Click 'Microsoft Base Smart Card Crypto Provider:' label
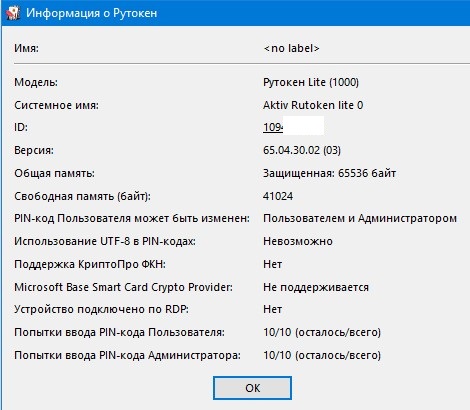Viewport: 470px width, 410px height. (x=123, y=287)
